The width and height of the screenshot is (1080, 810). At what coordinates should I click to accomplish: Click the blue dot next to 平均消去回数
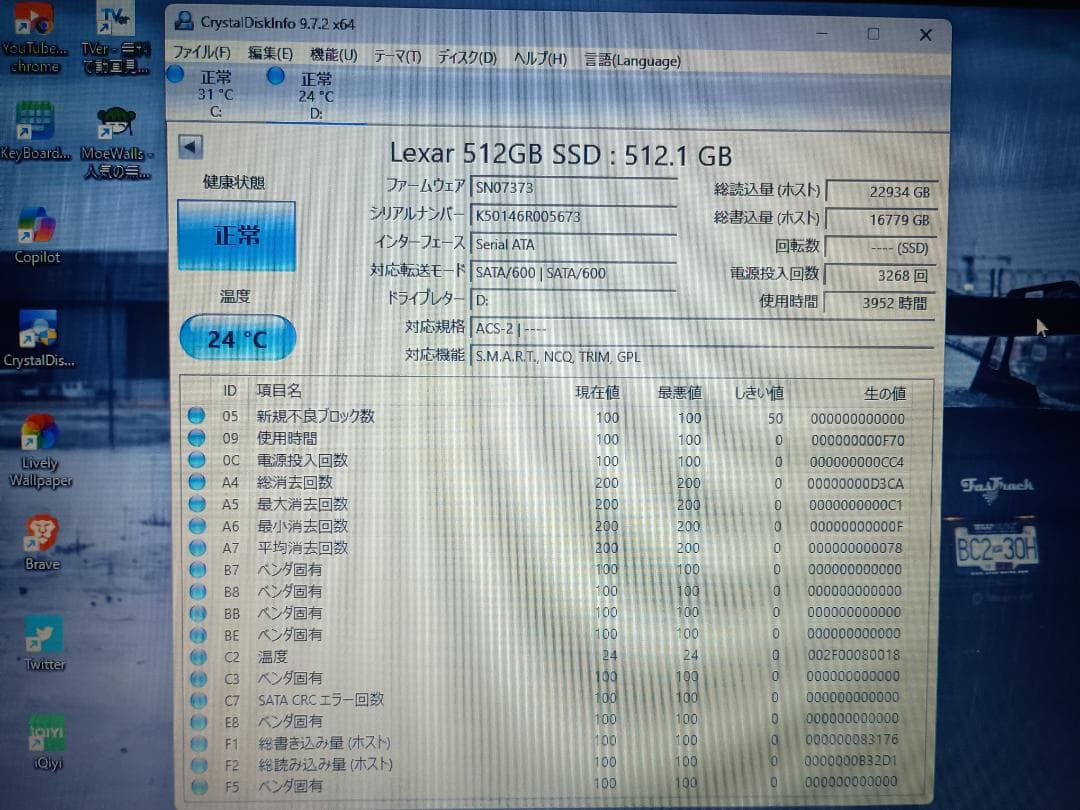pos(198,548)
